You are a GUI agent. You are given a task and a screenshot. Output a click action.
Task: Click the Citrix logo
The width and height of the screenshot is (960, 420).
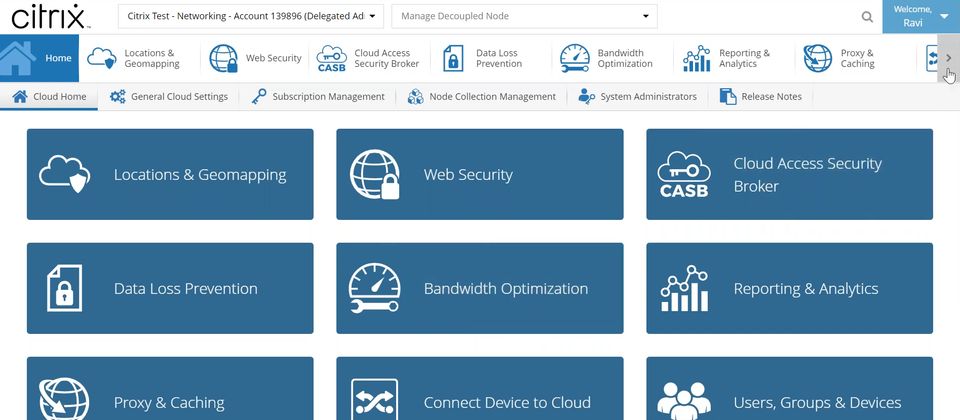51,17
